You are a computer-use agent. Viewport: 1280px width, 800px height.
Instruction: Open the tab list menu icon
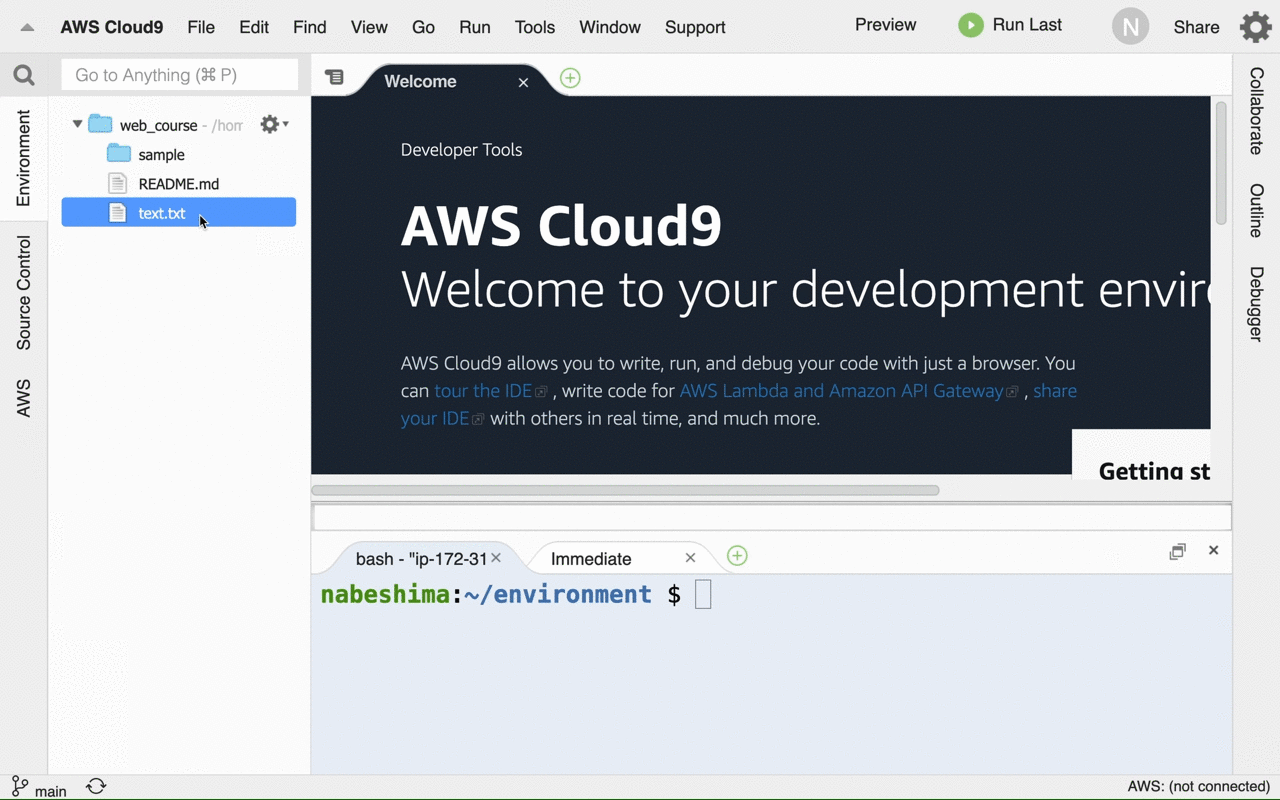click(x=334, y=77)
